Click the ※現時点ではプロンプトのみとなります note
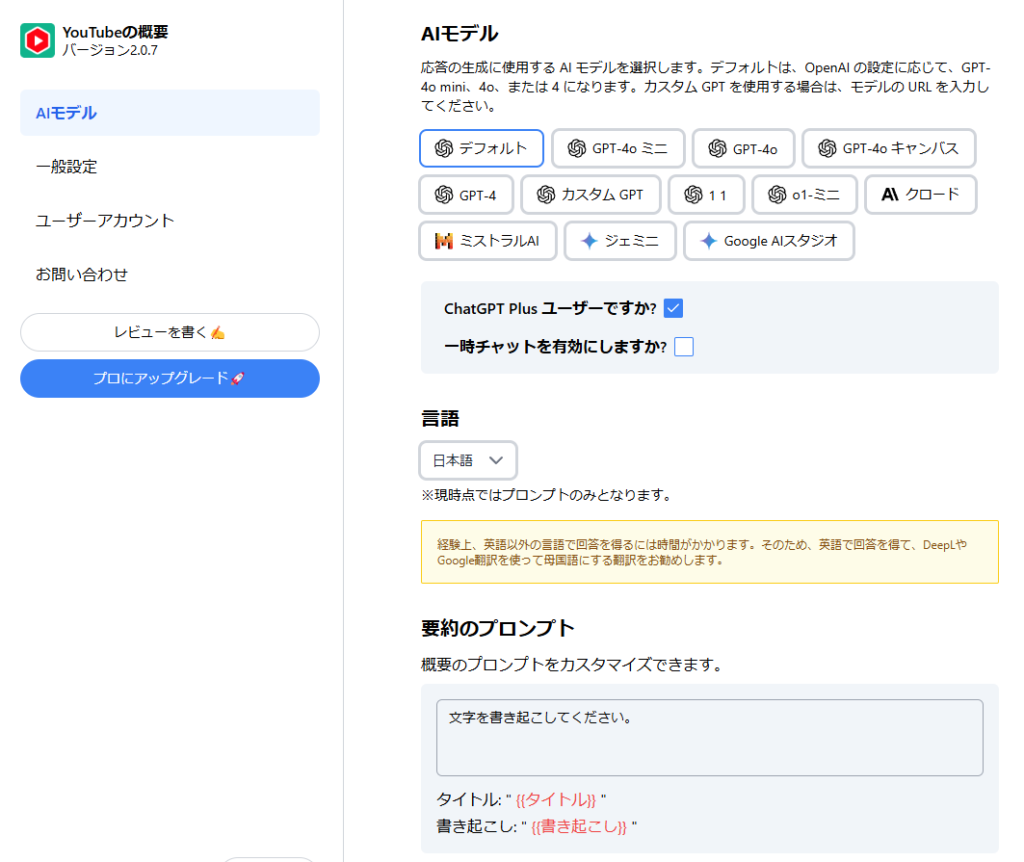Viewport: 1024px width, 862px height. click(547, 495)
